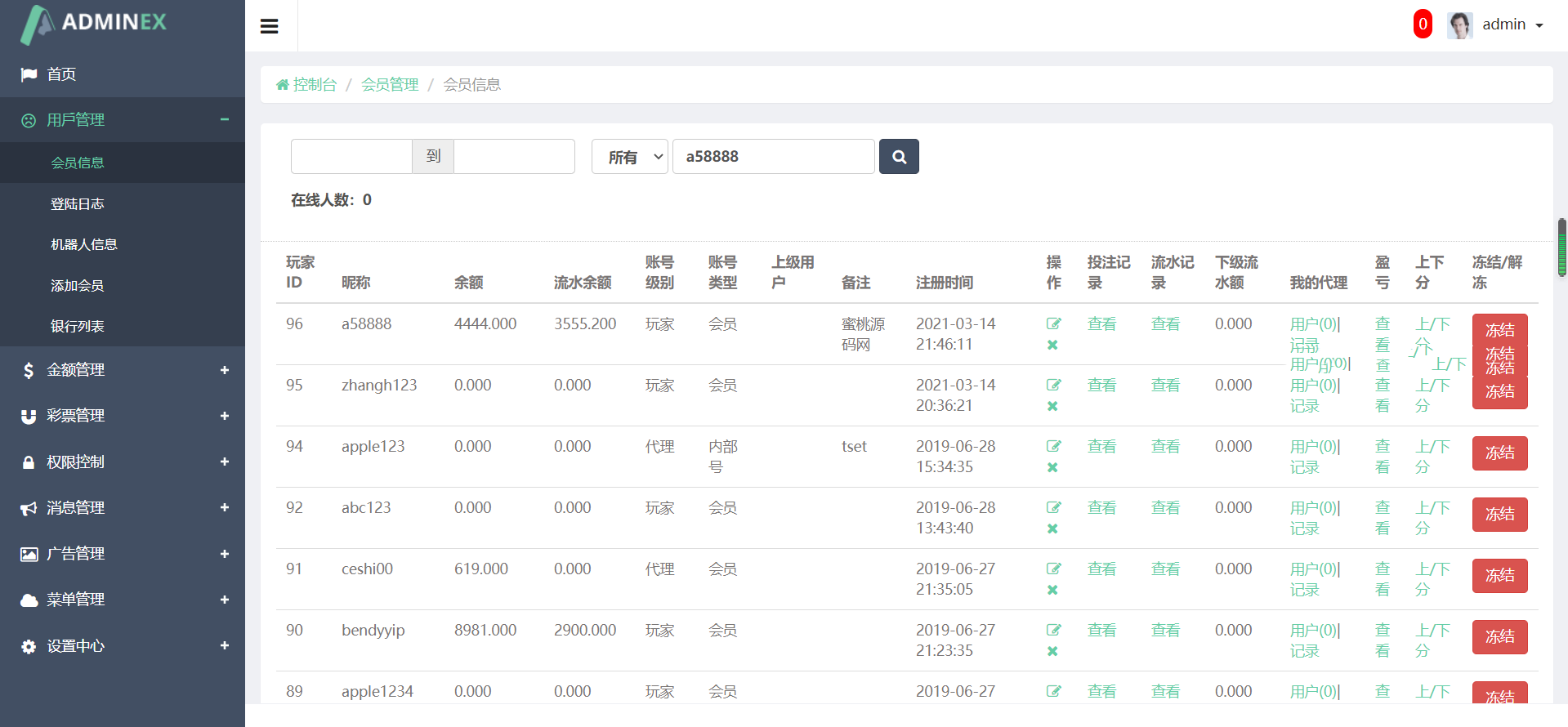
Task: Freeze the apple123 account
Action: (1499, 453)
